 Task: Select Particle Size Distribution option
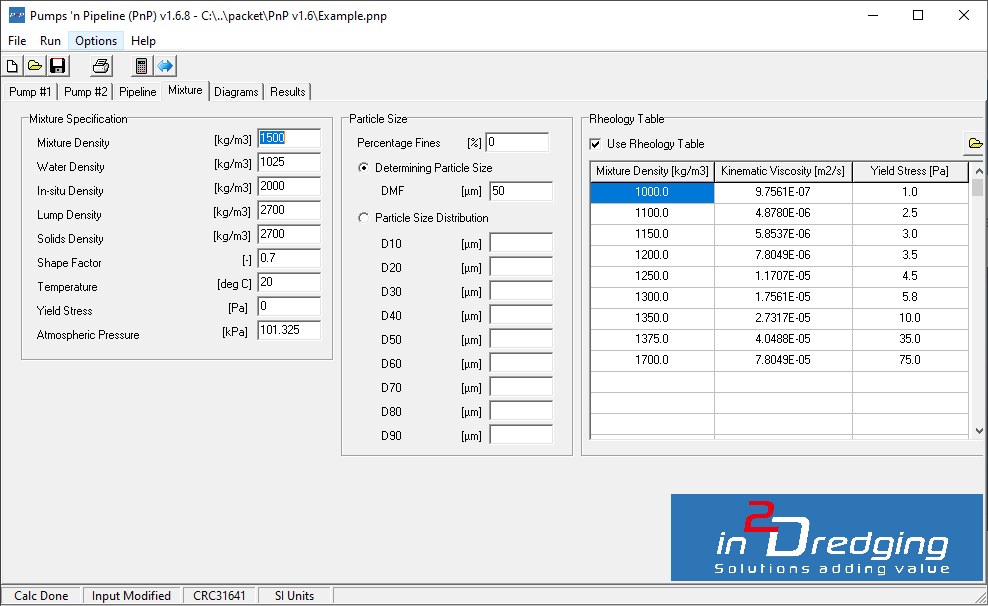click(x=362, y=218)
